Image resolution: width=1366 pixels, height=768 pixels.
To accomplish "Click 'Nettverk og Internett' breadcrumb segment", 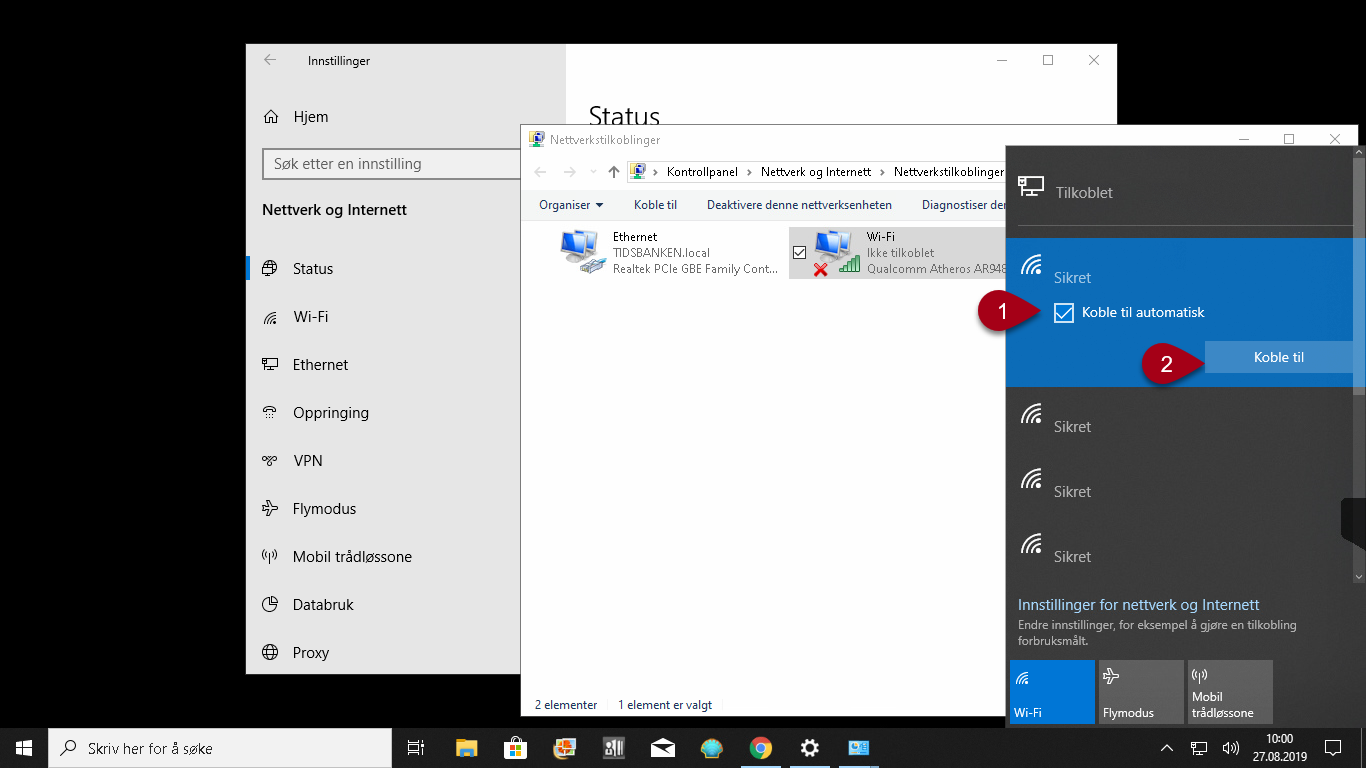I will tap(816, 172).
